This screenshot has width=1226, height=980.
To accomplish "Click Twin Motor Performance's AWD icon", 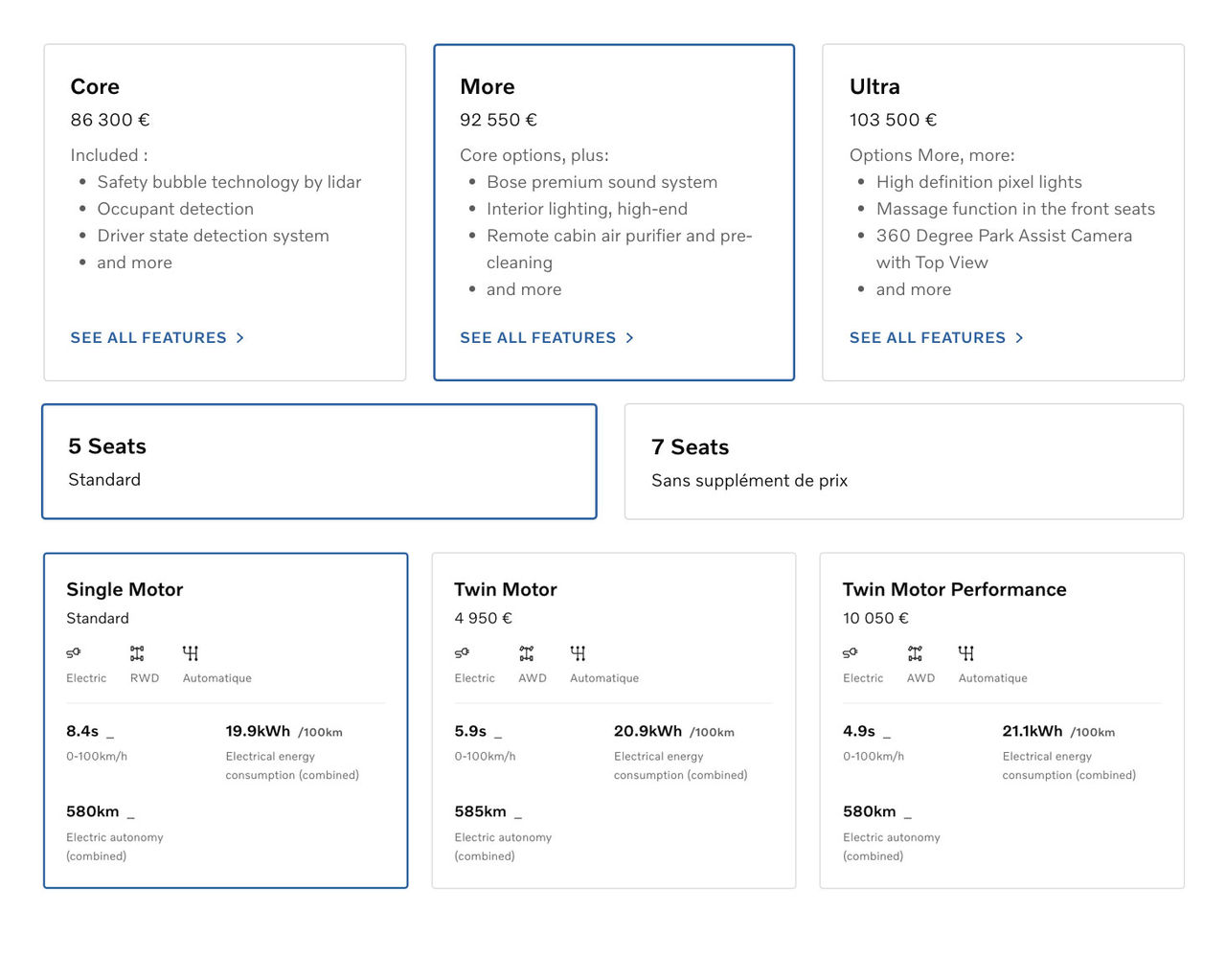I will click(915, 653).
